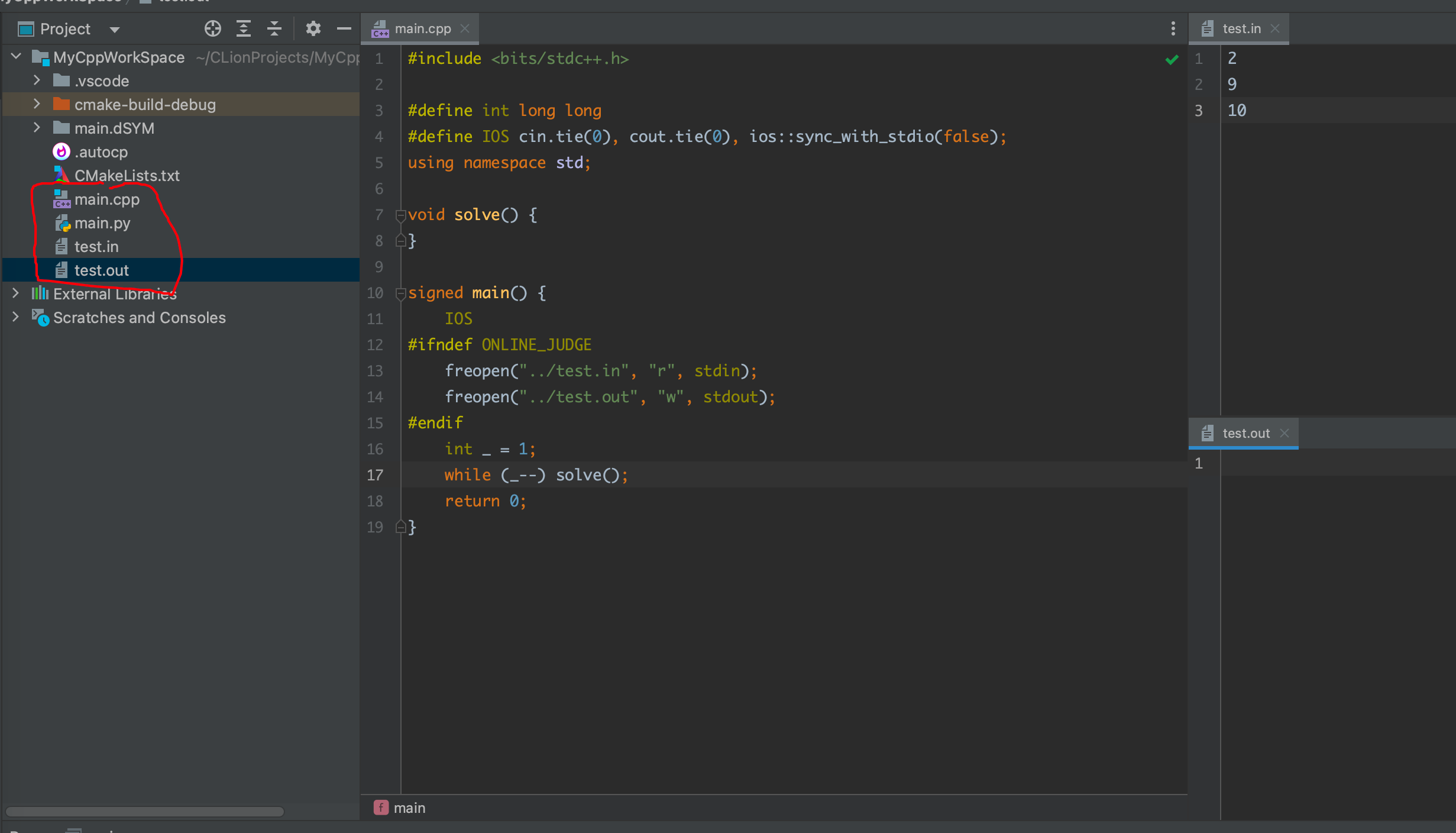This screenshot has width=1456, height=833.
Task: Toggle fold marker on signed main line
Action: (x=400, y=293)
